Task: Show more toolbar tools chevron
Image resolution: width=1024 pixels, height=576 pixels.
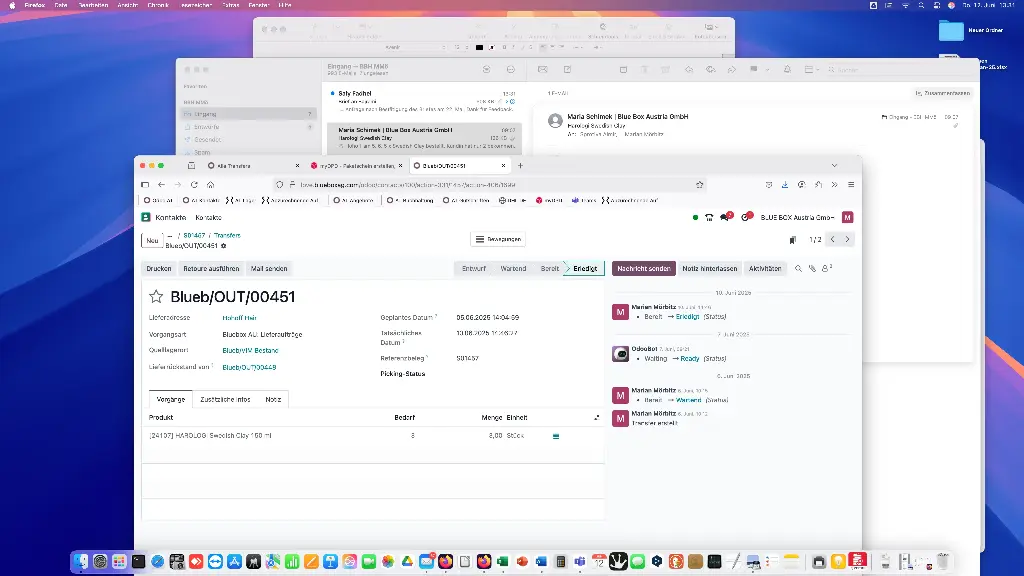Action: (x=835, y=185)
